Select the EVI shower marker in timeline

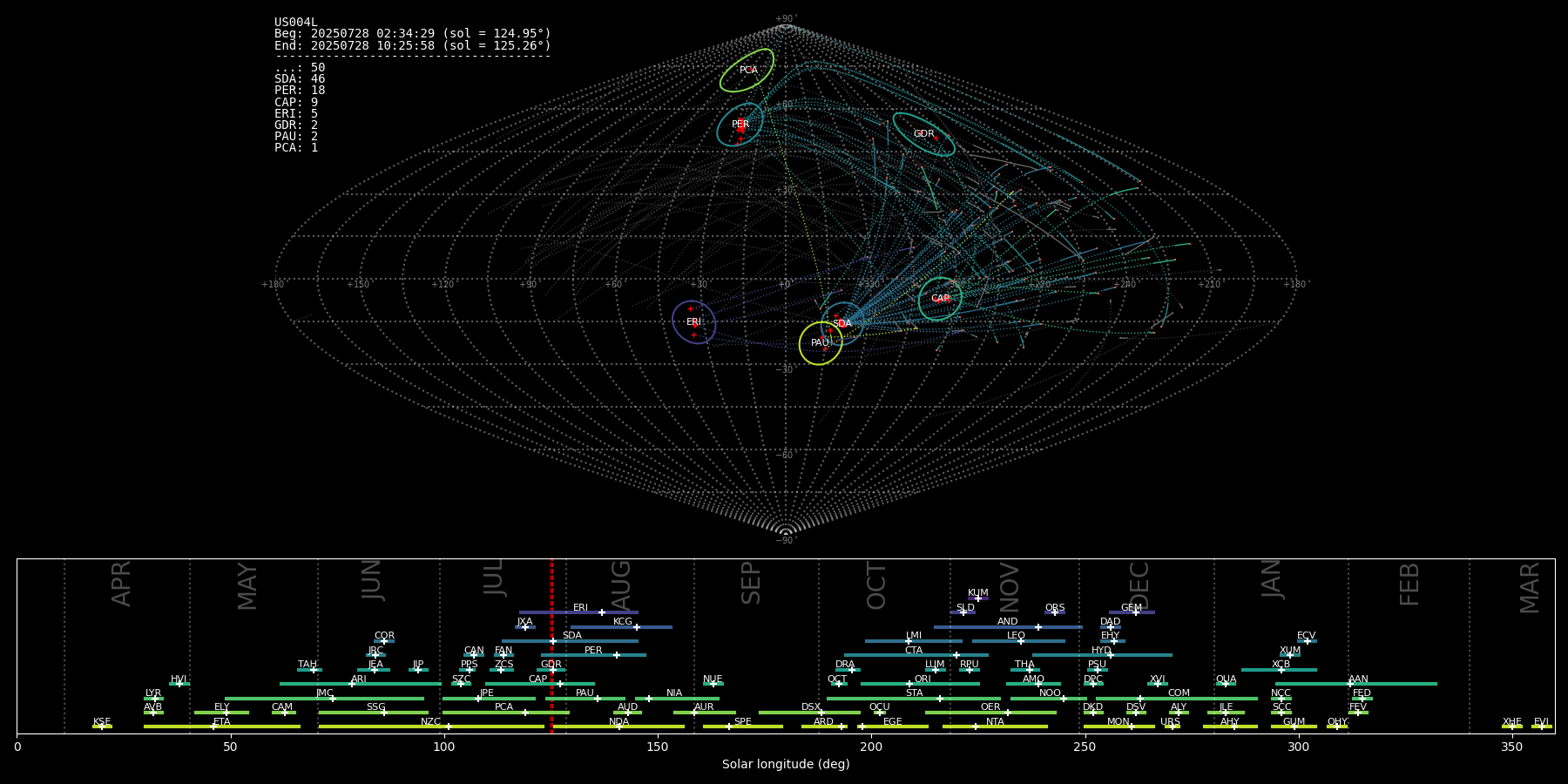1541,727
